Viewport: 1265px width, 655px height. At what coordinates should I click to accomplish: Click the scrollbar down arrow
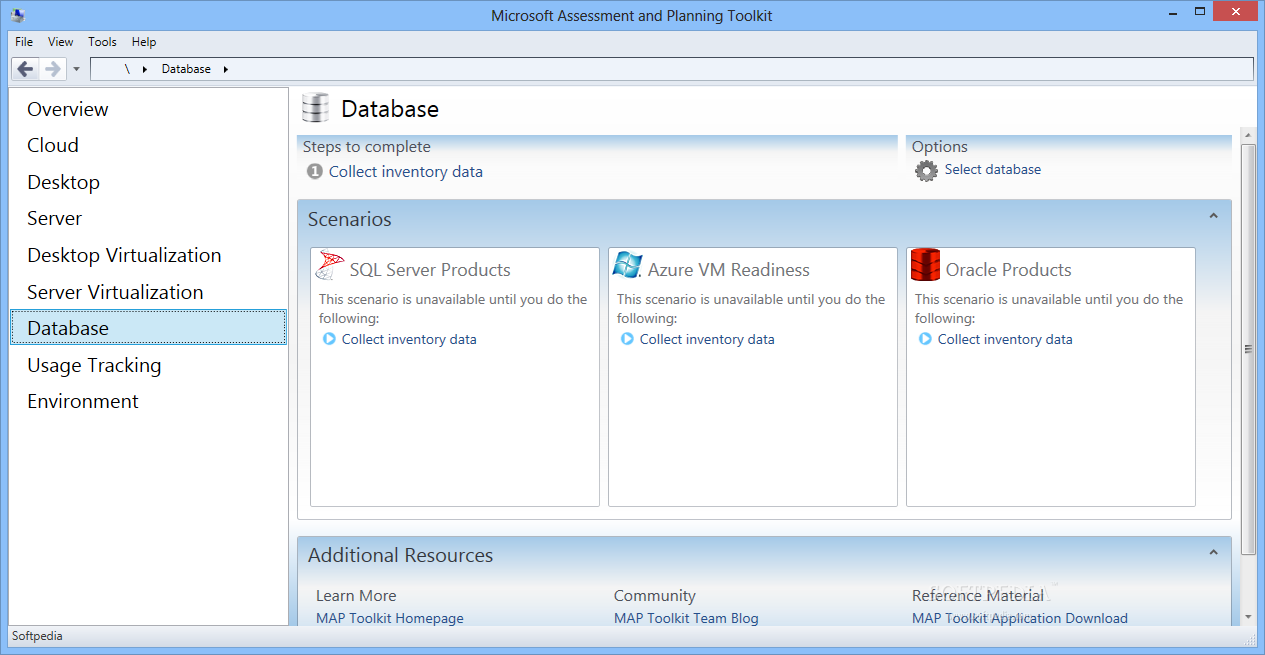click(x=1247, y=617)
